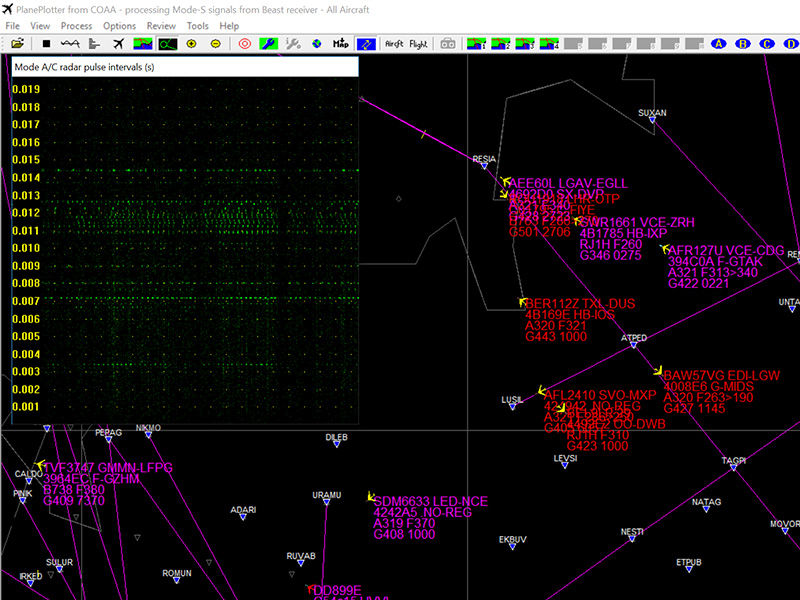
Task: Load saved chart number 1
Action: [x=477, y=44]
